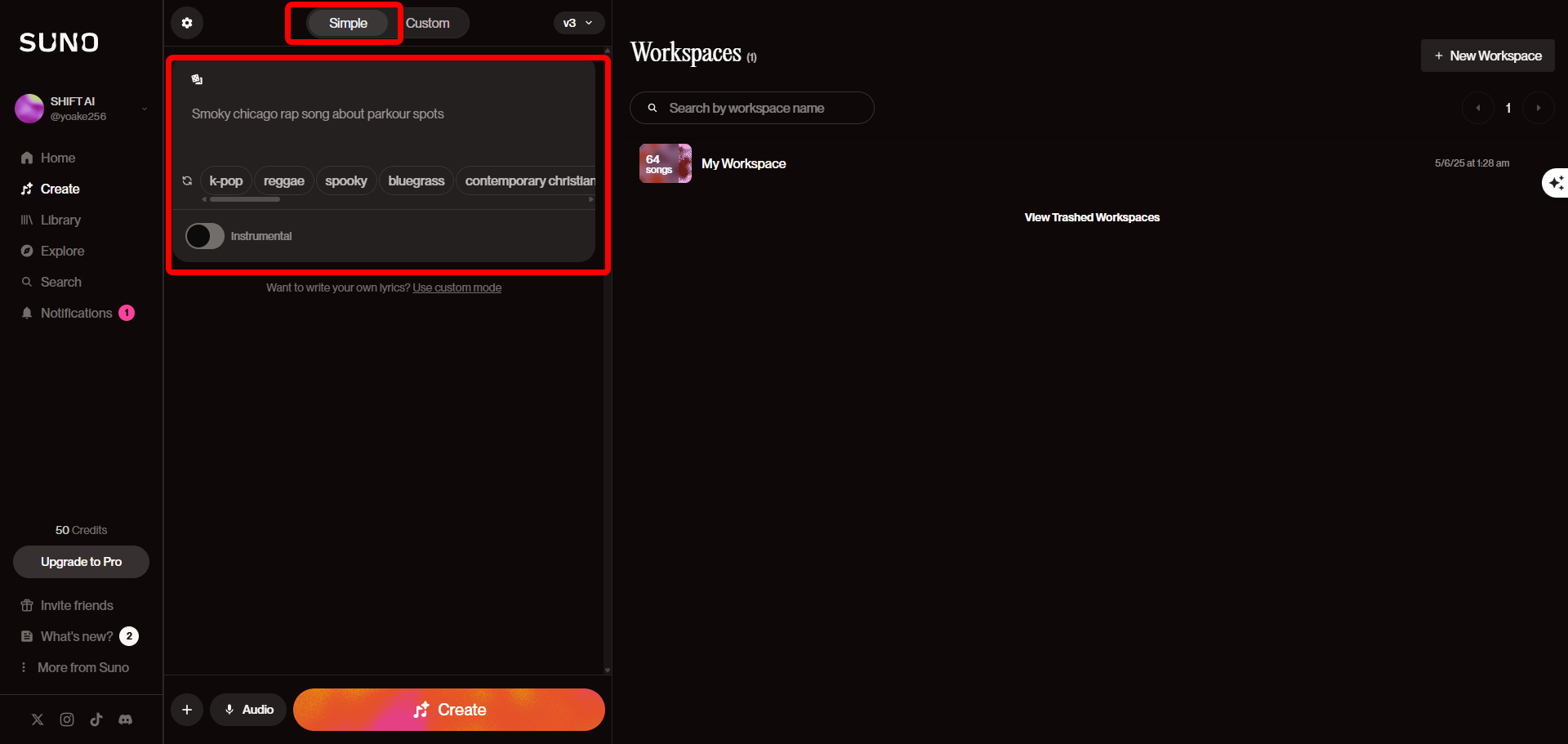Open Suno's TikTok icon
The height and width of the screenshot is (744, 1568).
[96, 719]
